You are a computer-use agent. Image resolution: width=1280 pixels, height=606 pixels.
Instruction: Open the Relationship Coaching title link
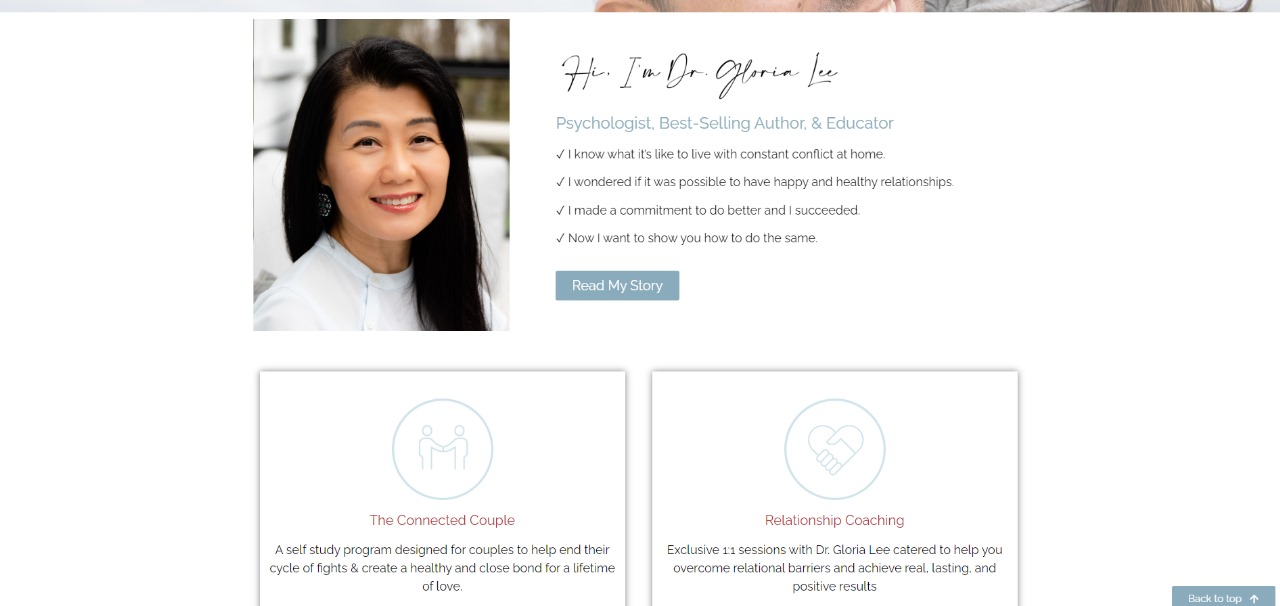[x=834, y=520]
